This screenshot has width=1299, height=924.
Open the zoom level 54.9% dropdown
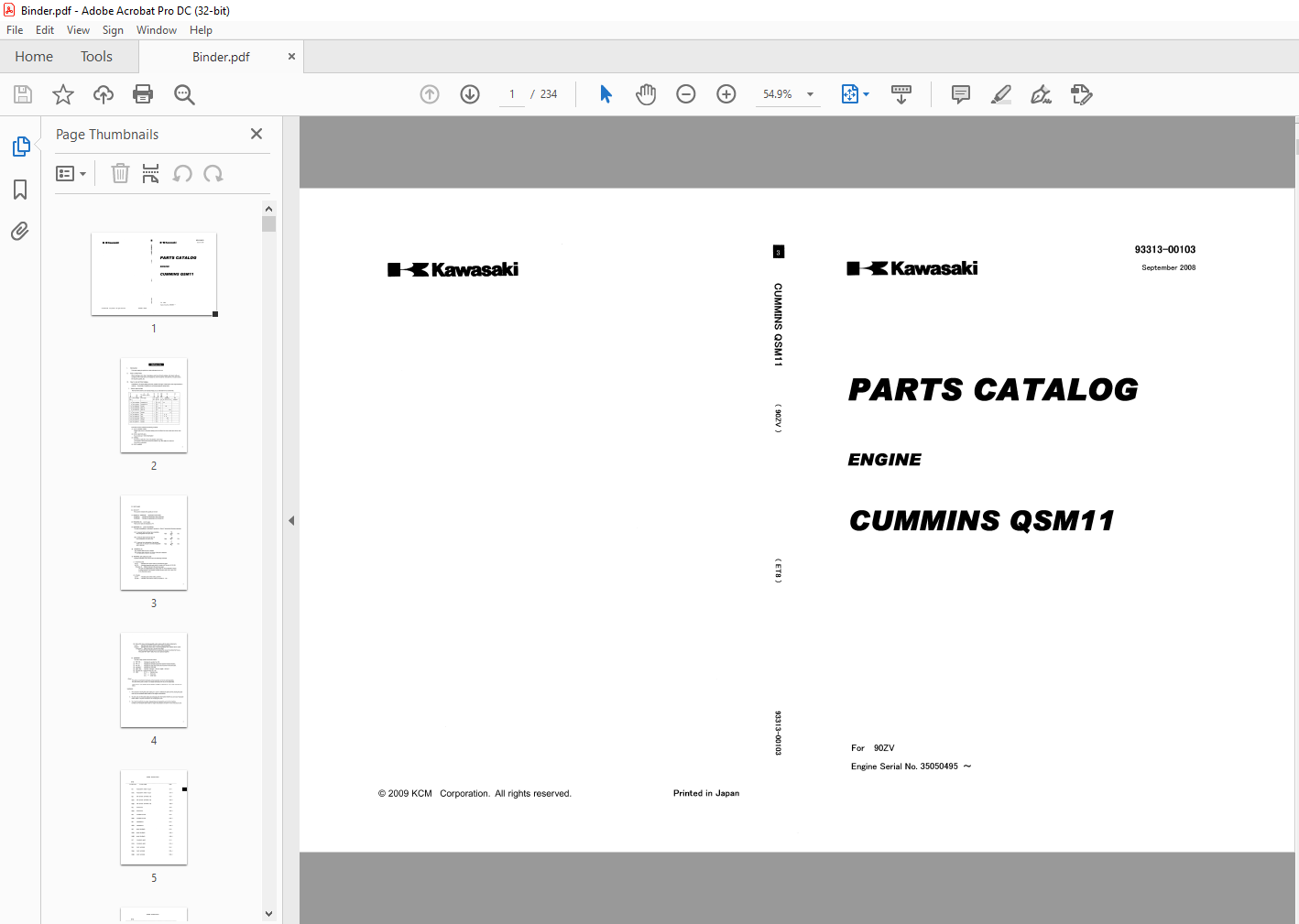810,94
